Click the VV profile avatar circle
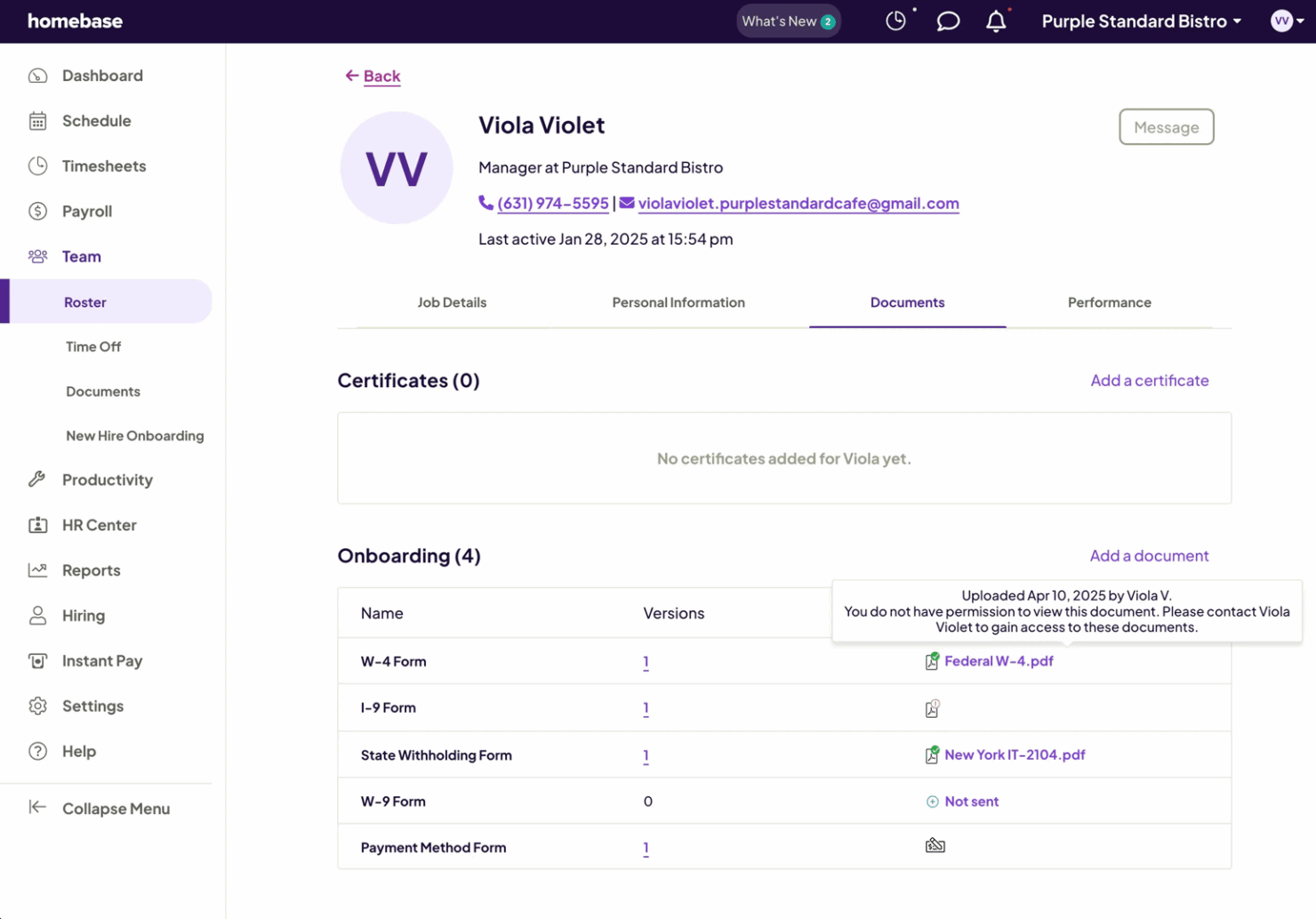 click(x=397, y=167)
